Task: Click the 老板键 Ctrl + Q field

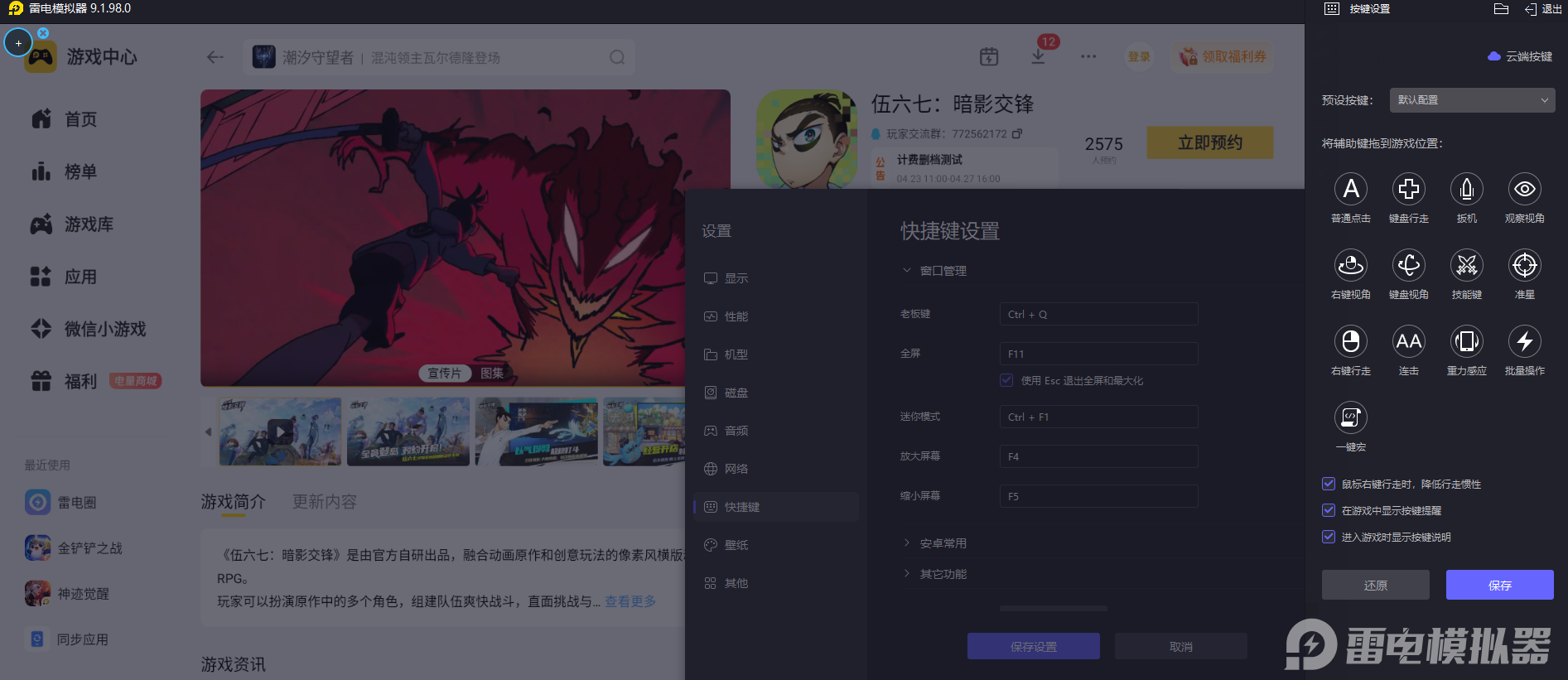Action: (1098, 315)
